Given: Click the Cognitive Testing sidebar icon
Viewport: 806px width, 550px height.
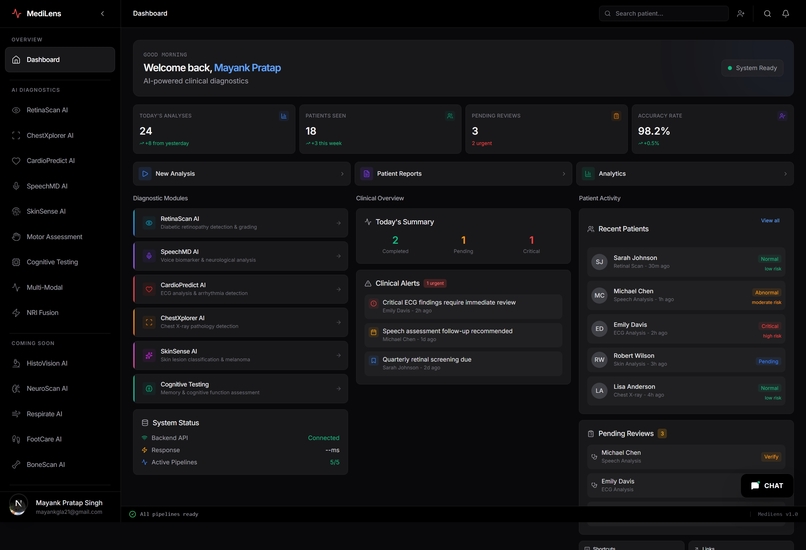Looking at the screenshot, I should [16, 262].
